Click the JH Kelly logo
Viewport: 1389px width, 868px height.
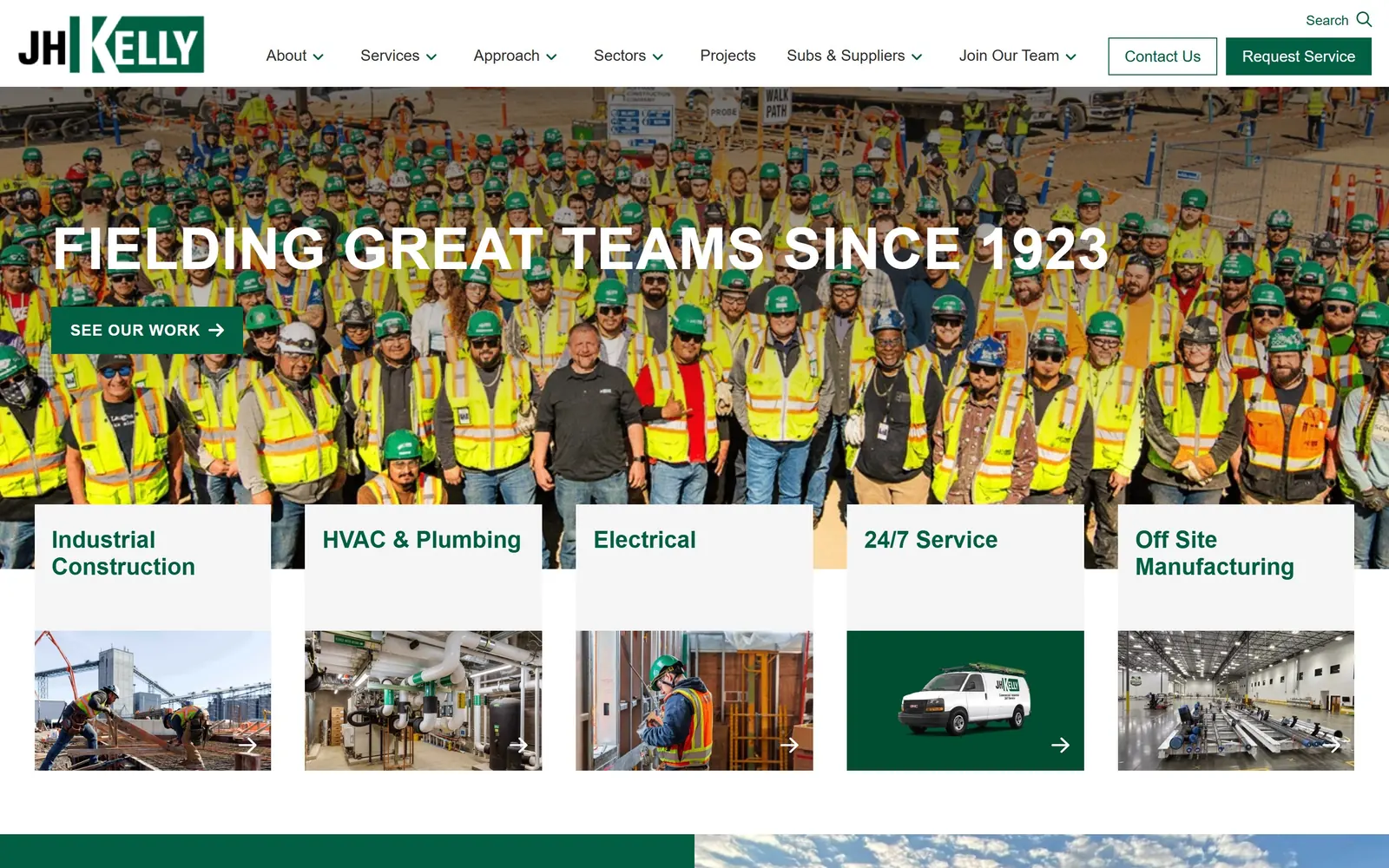click(111, 44)
